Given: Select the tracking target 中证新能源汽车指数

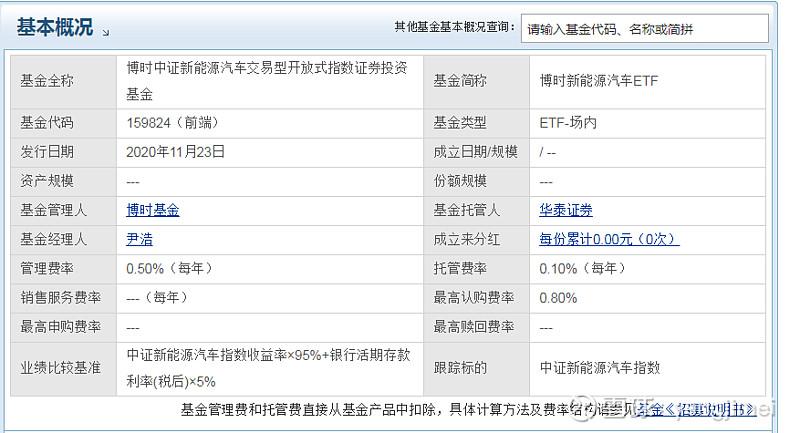Looking at the screenshot, I should 600,368.
